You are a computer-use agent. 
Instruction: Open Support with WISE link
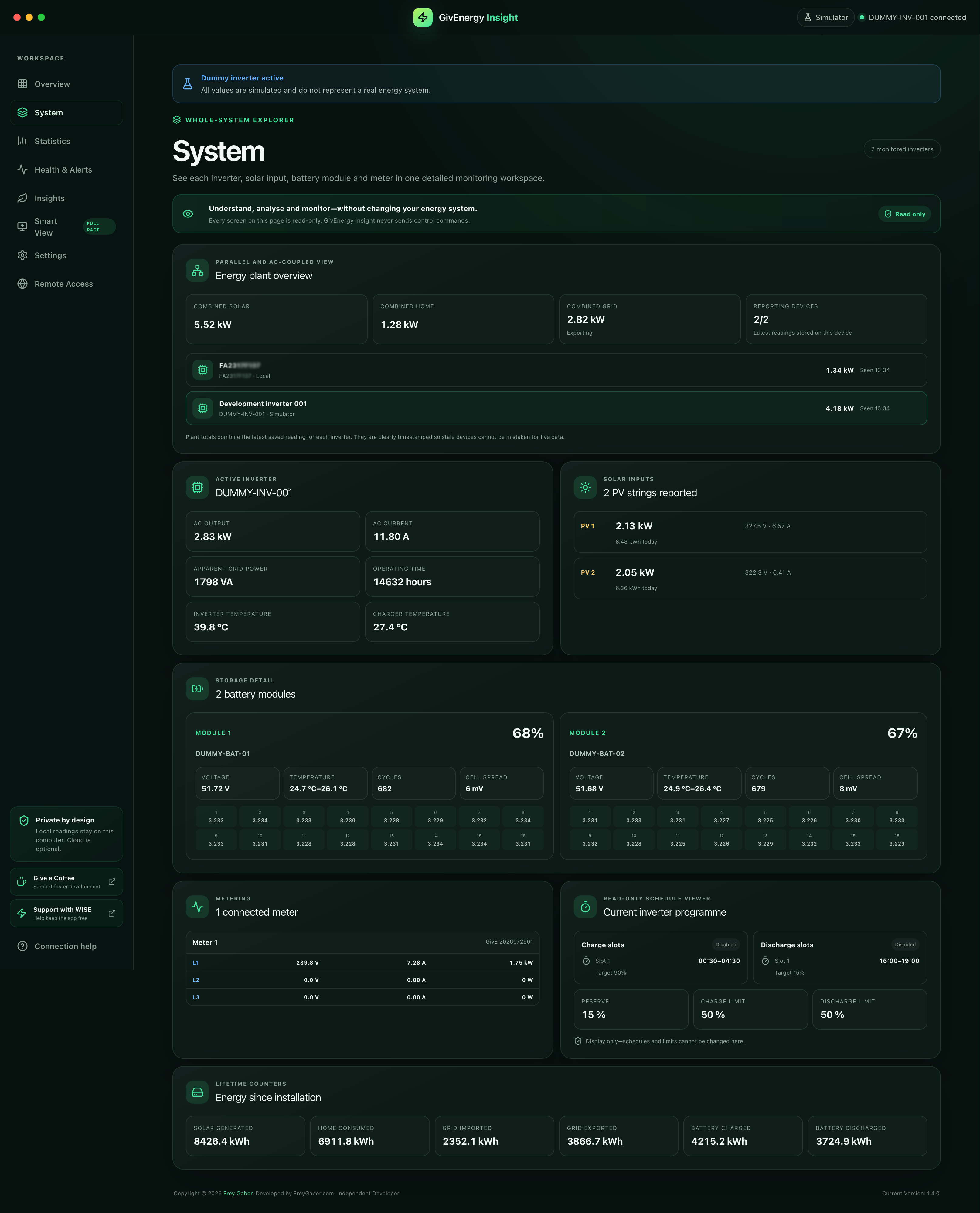(66, 913)
